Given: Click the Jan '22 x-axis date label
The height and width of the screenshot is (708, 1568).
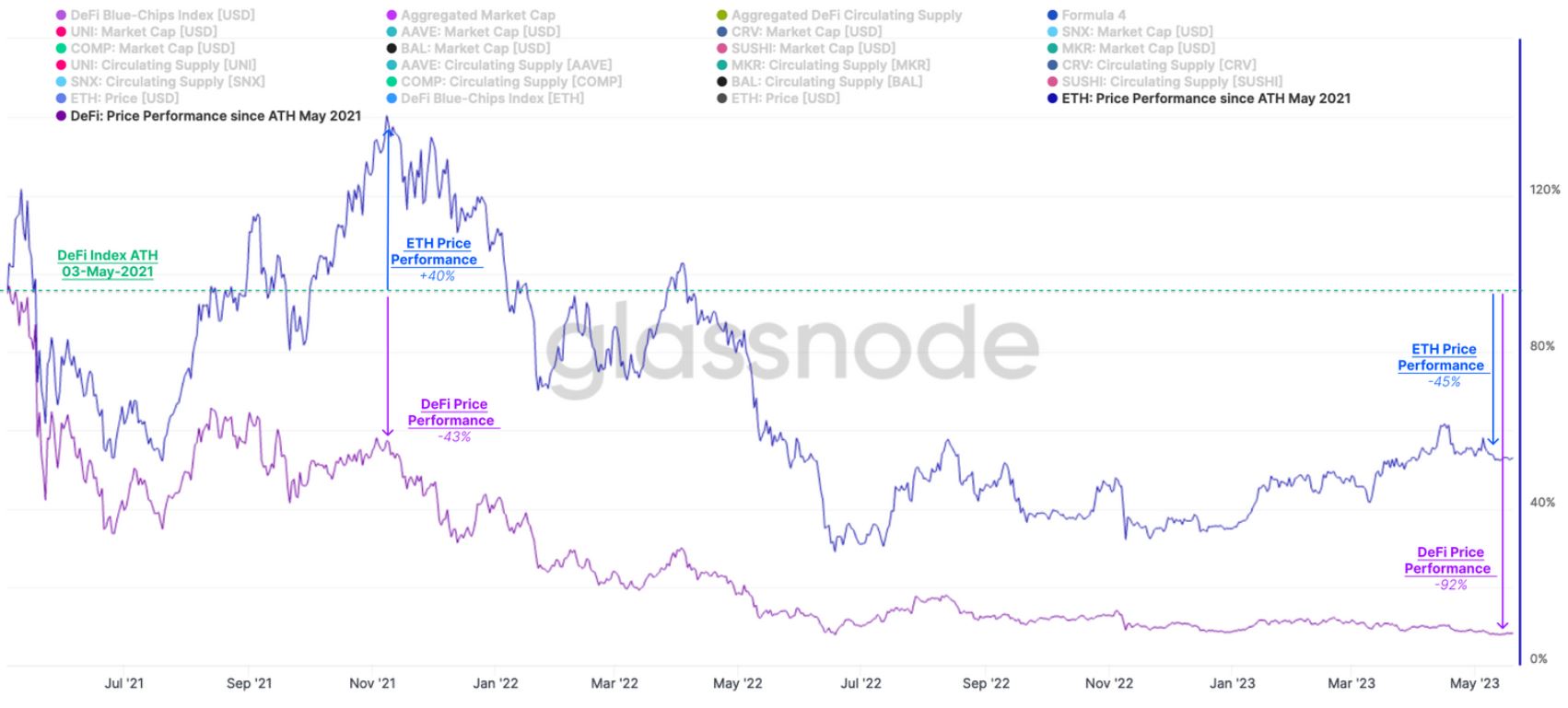Looking at the screenshot, I should click(x=495, y=683).
